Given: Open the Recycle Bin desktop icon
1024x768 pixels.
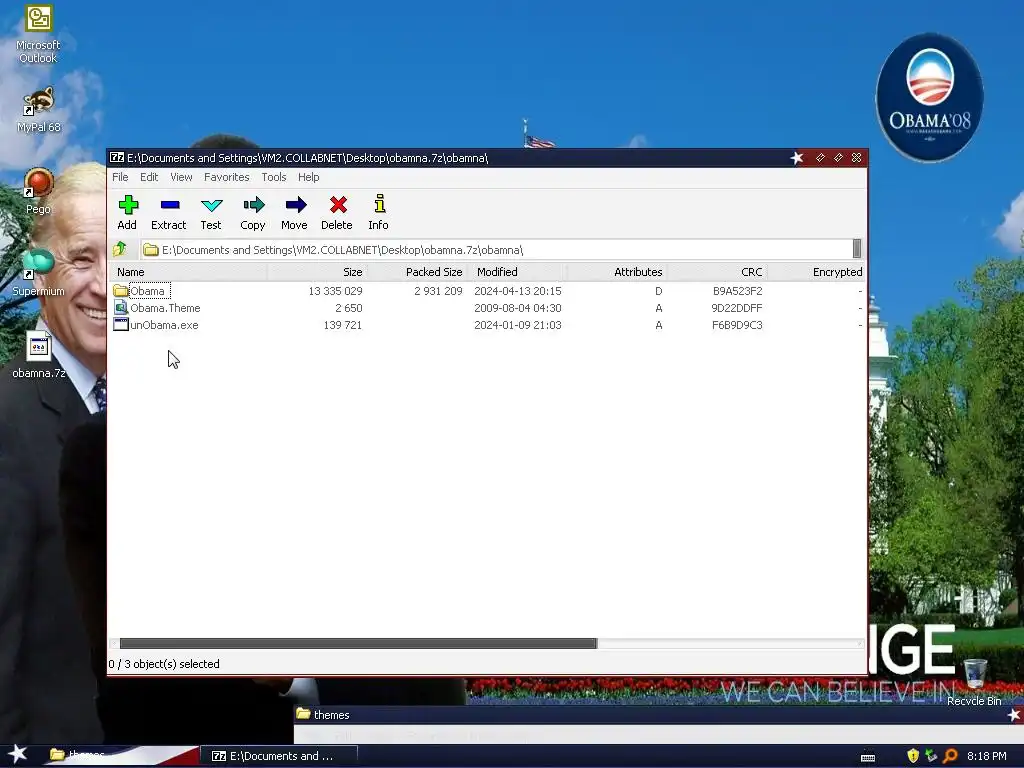Looking at the screenshot, I should click(974, 682).
